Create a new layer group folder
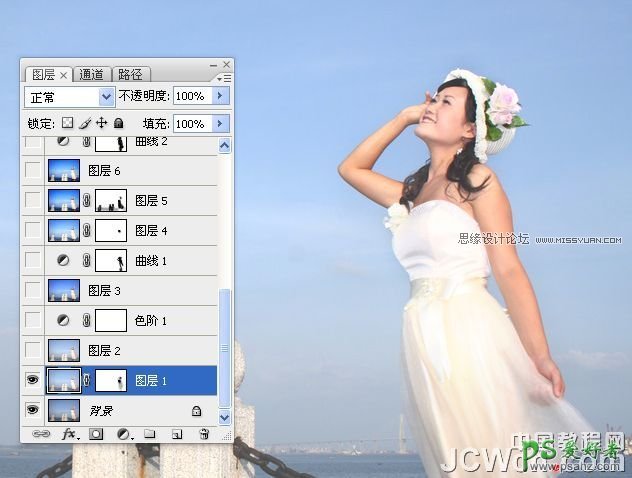 (x=150, y=434)
